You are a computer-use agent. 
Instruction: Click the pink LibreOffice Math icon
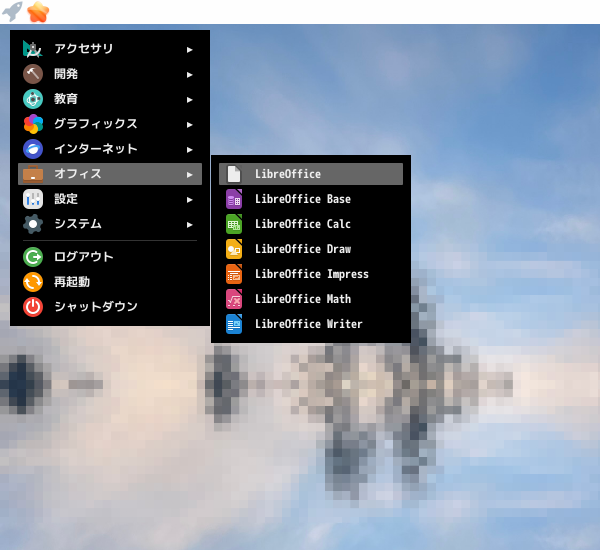pos(234,299)
